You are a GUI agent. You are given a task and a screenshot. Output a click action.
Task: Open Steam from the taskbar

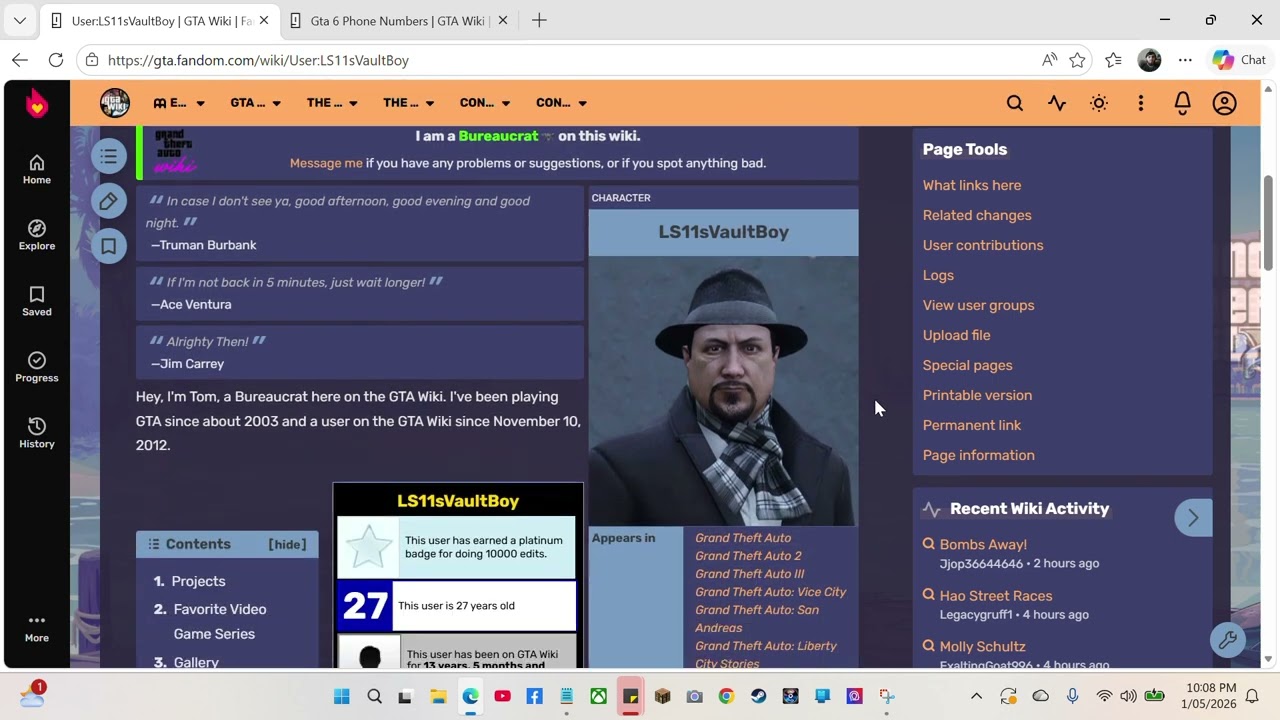point(758,696)
